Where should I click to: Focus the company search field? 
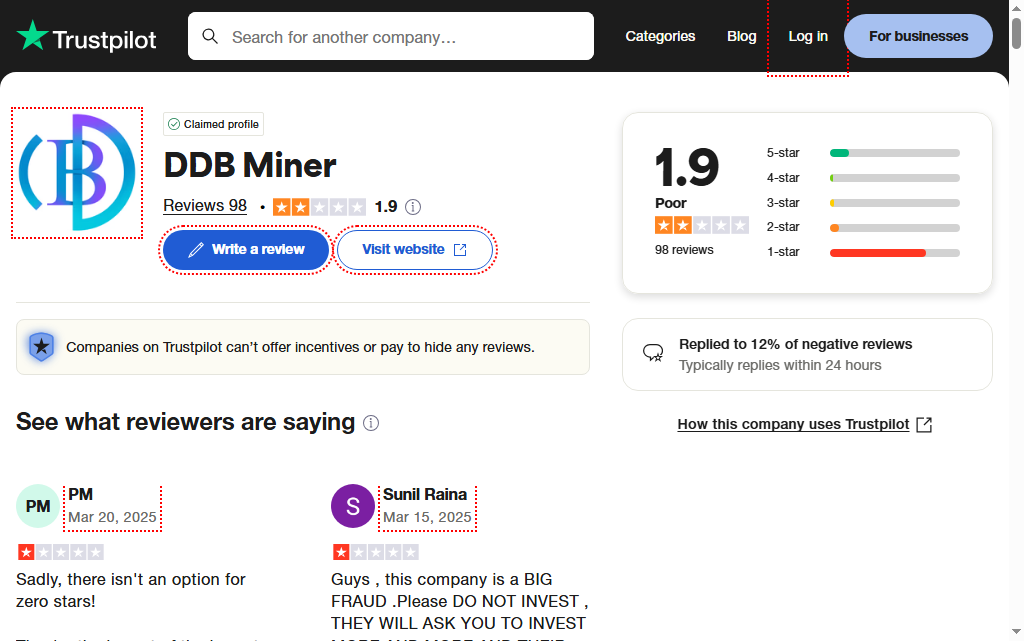pyautogui.click(x=391, y=36)
